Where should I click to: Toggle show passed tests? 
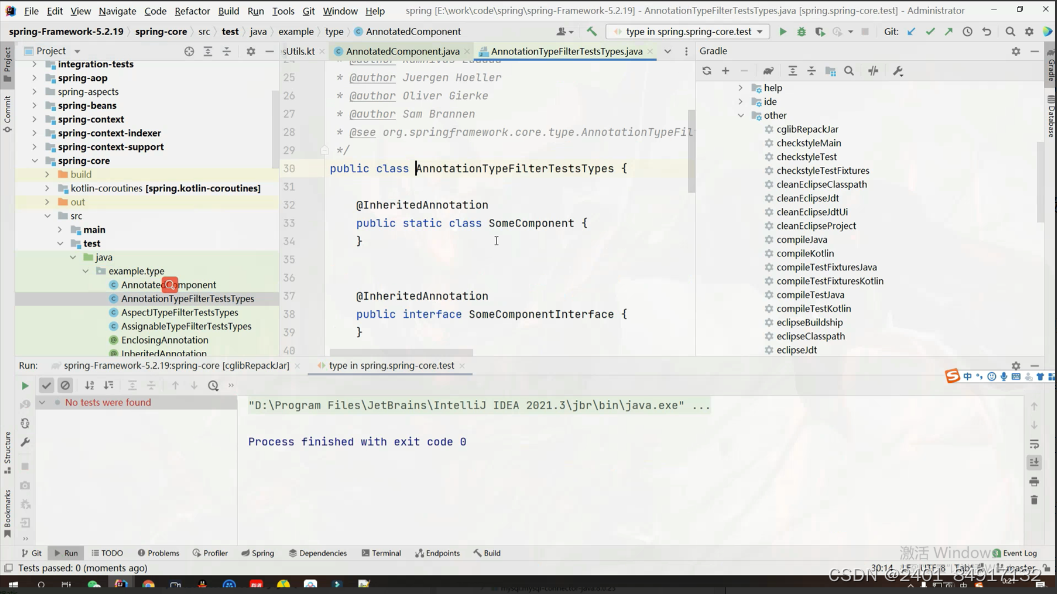click(46, 386)
